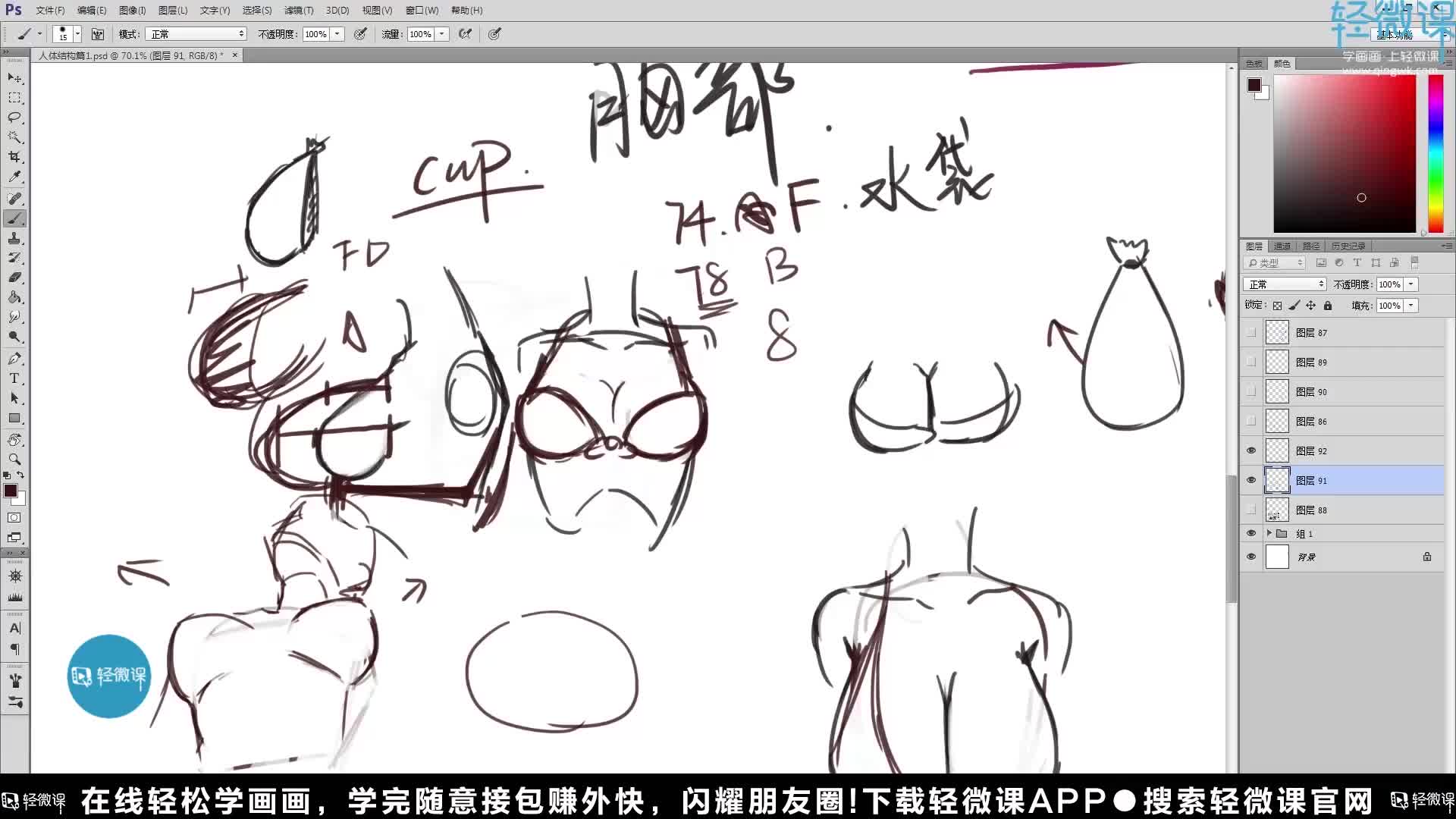This screenshot has width=1456, height=819.
Task: Select the Eyedropper tool
Action: [15, 177]
